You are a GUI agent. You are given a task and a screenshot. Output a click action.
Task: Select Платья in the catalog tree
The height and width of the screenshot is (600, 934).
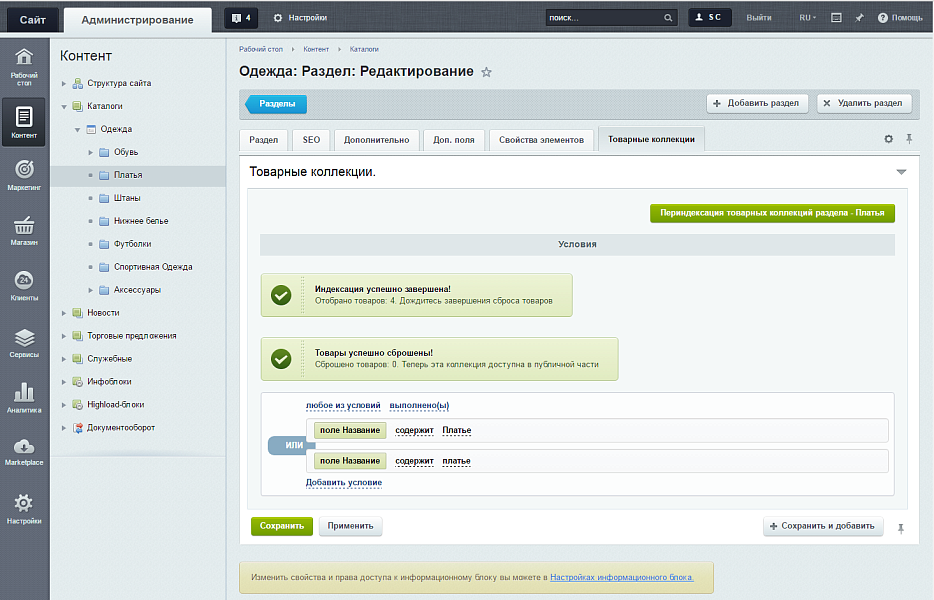pyautogui.click(x=128, y=175)
